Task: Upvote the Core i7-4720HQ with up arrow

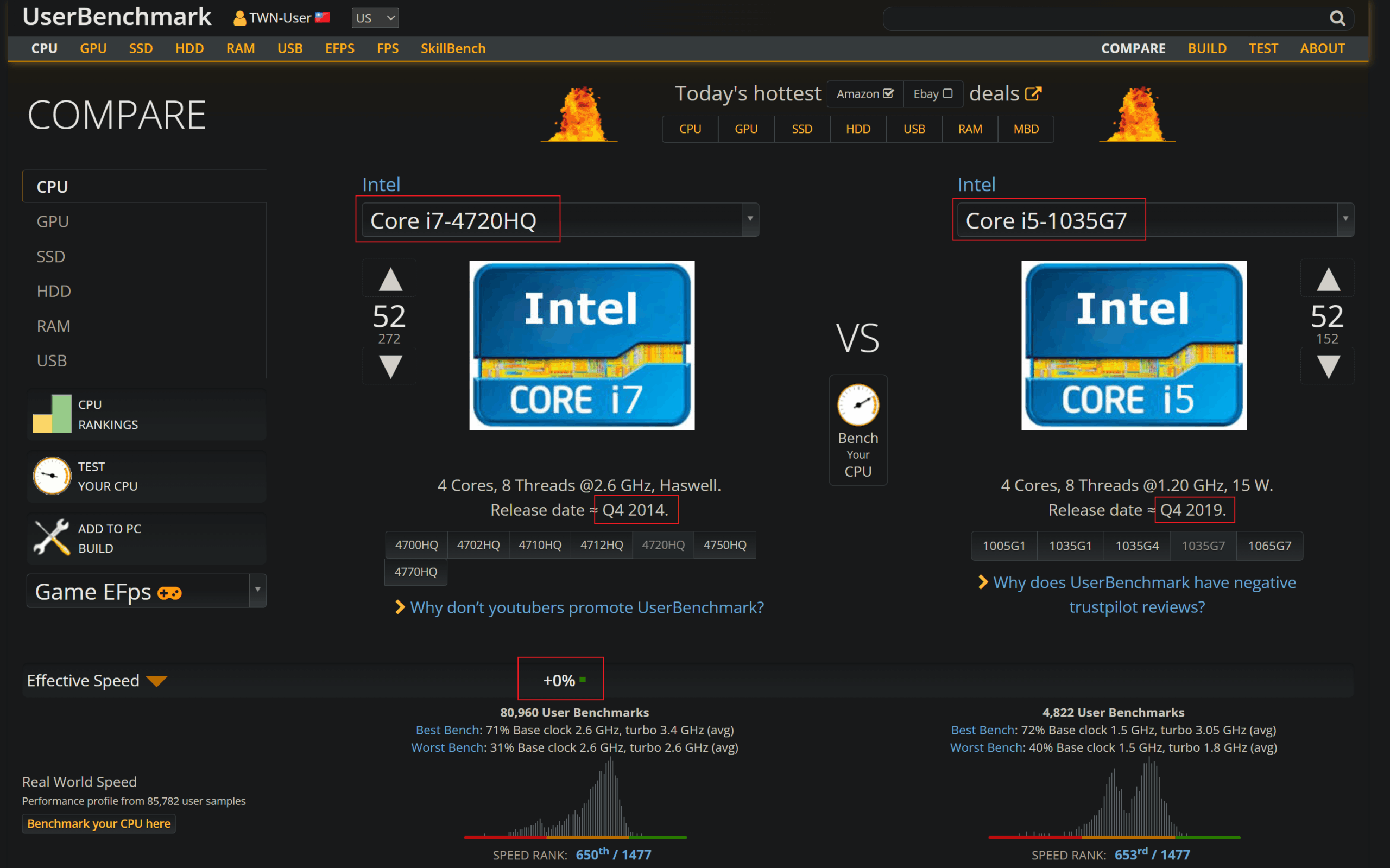Action: pyautogui.click(x=390, y=280)
